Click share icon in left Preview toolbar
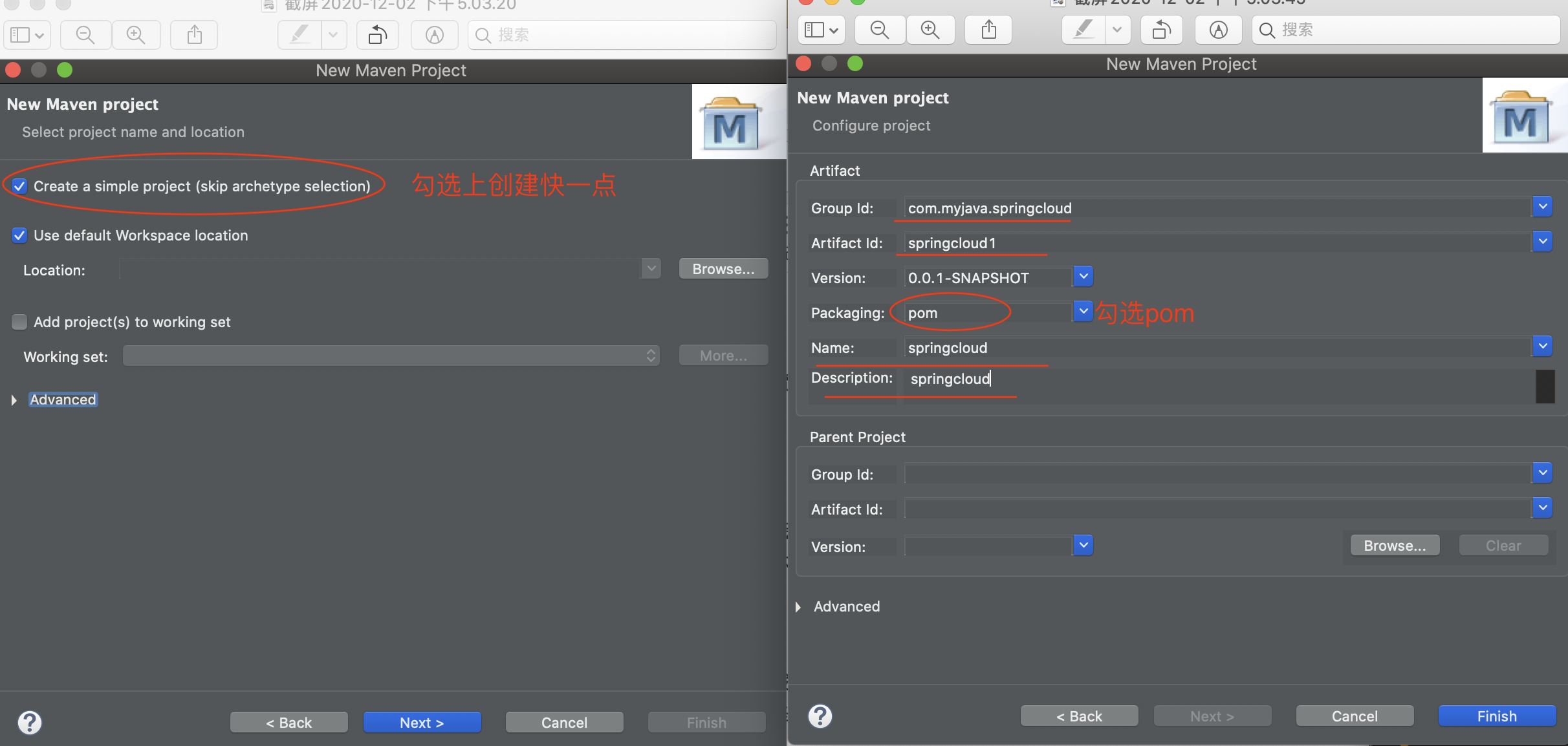 click(x=194, y=35)
